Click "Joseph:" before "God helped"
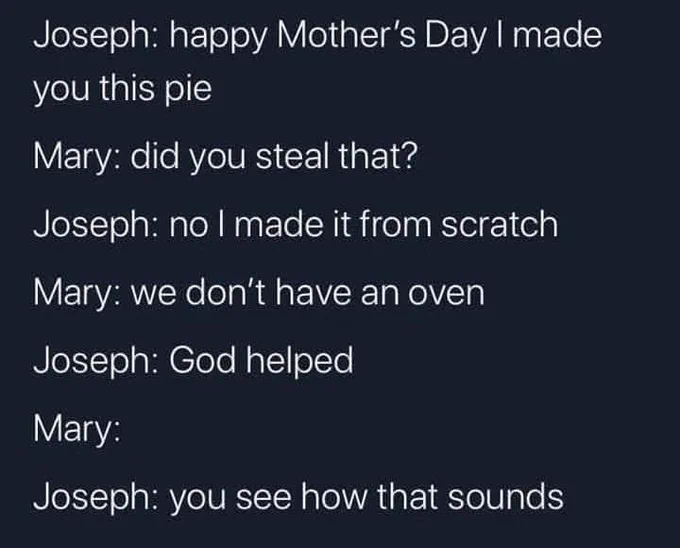Image resolution: width=680 pixels, height=548 pixels. coord(95,361)
